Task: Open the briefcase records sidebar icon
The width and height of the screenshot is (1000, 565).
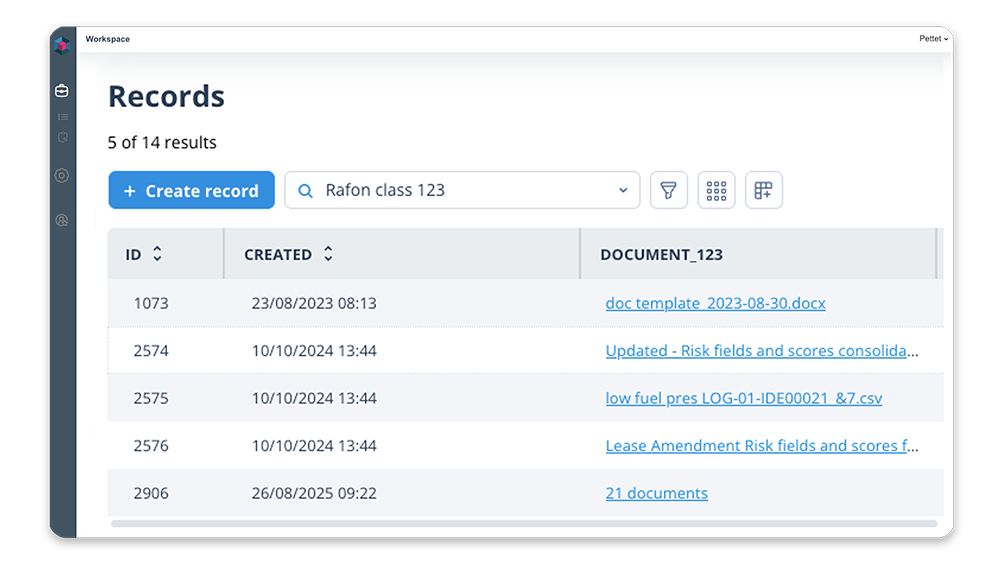Action: (62, 91)
